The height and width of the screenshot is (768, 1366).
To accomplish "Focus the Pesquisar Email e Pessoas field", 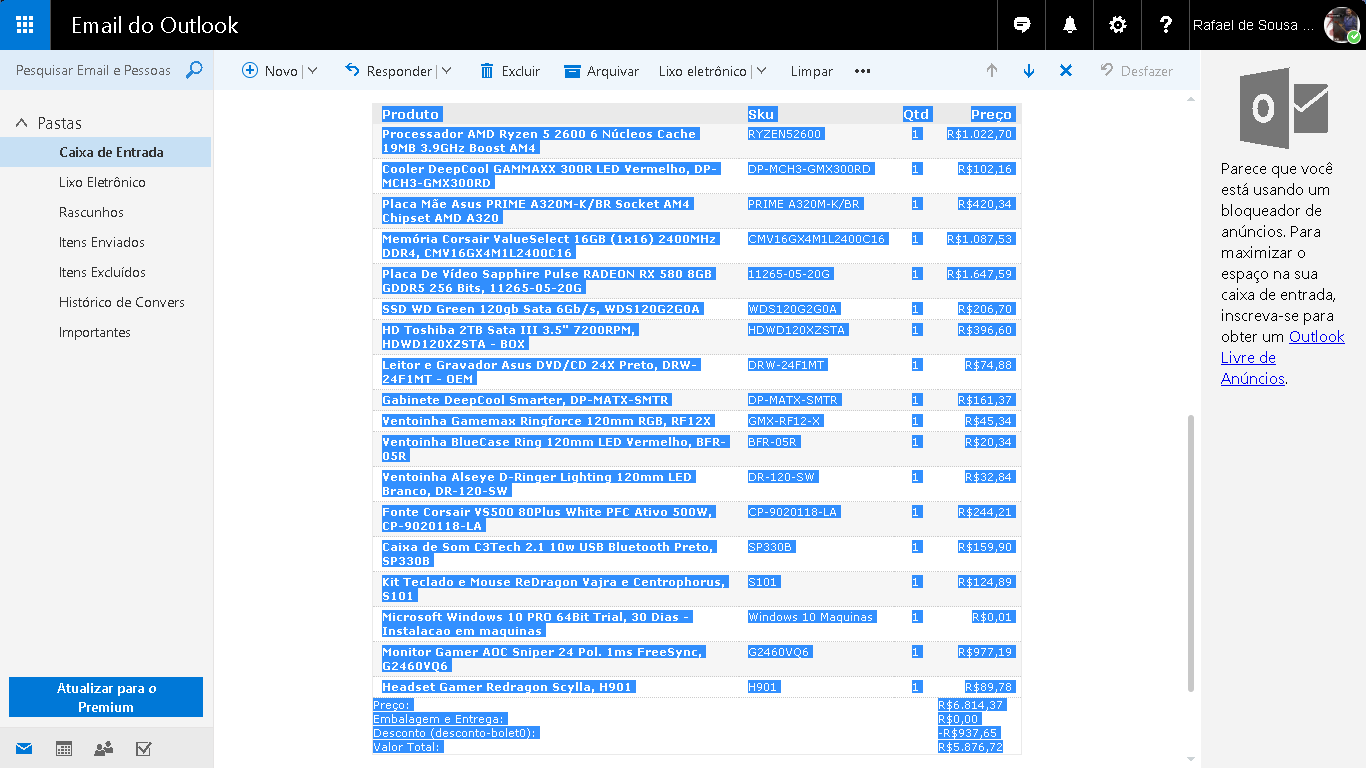I will pyautogui.click(x=93, y=71).
